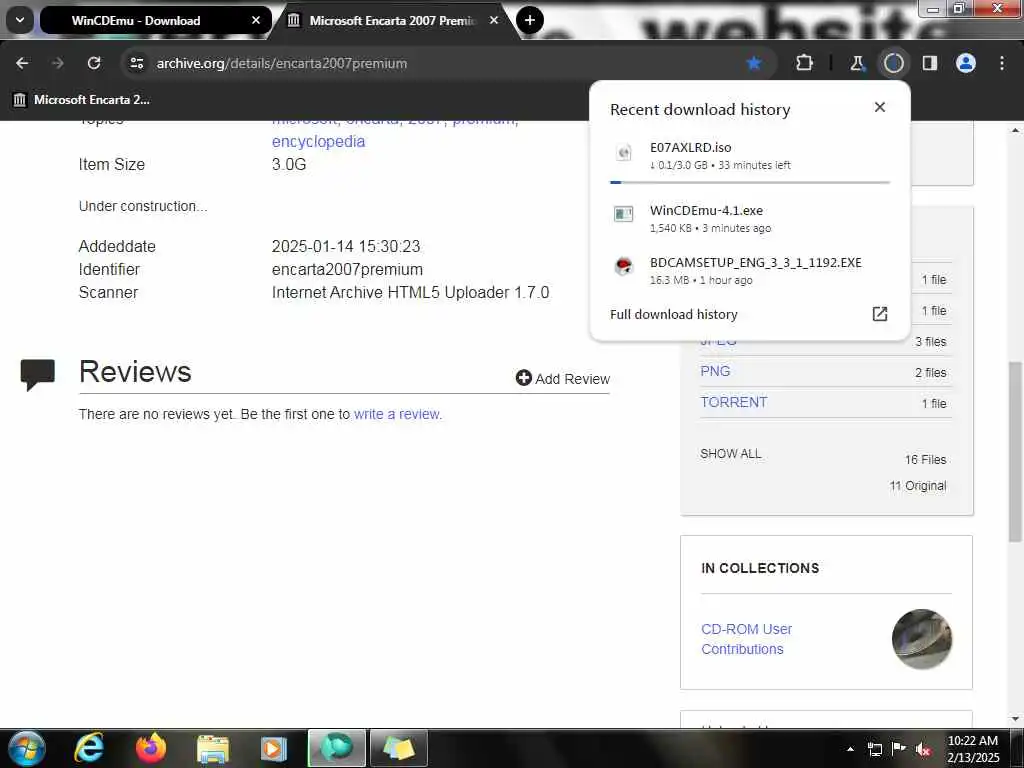This screenshot has height=768, width=1024.
Task: Launch Firefox from the taskbar
Action: point(151,748)
